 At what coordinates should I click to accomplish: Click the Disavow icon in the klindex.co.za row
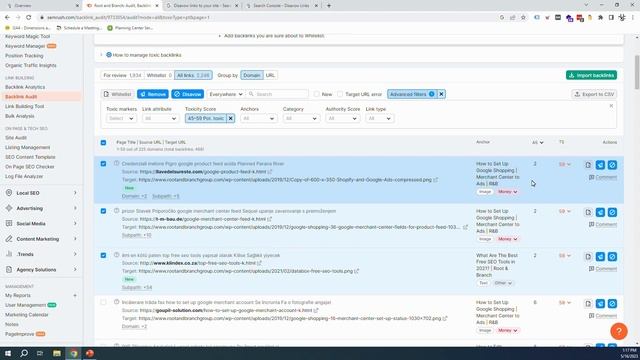[x=612, y=256]
